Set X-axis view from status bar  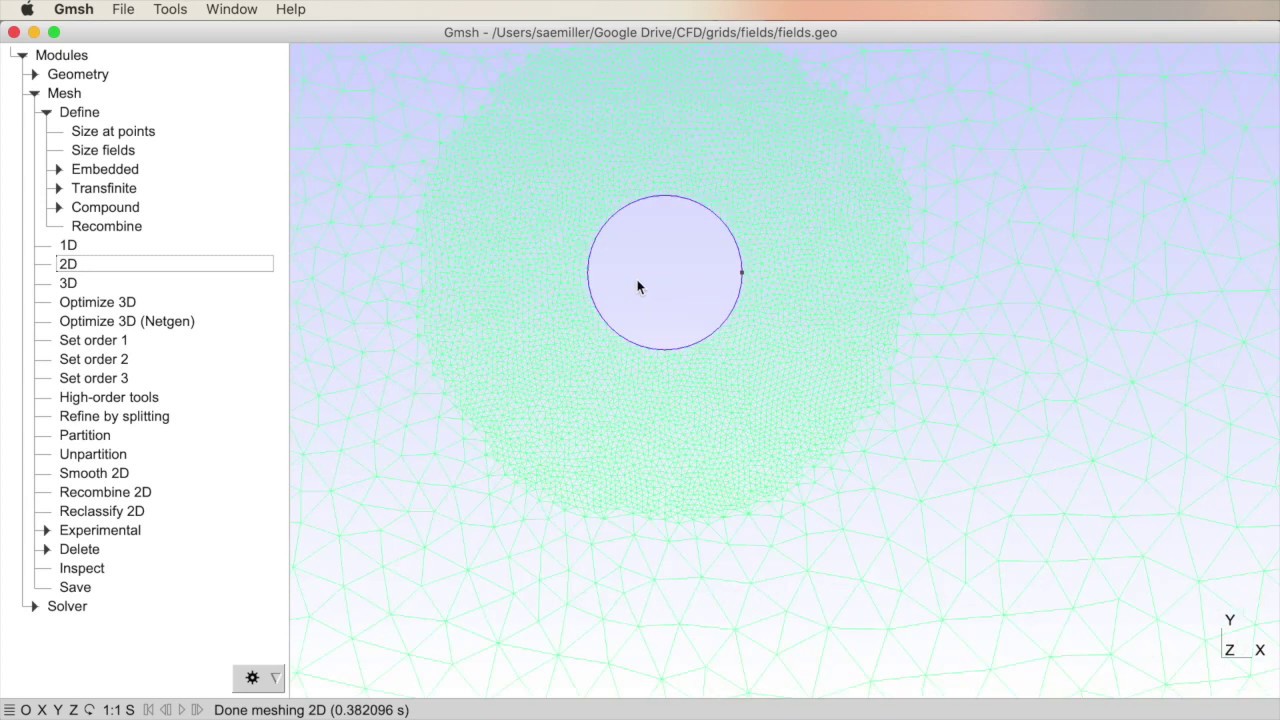click(42, 710)
